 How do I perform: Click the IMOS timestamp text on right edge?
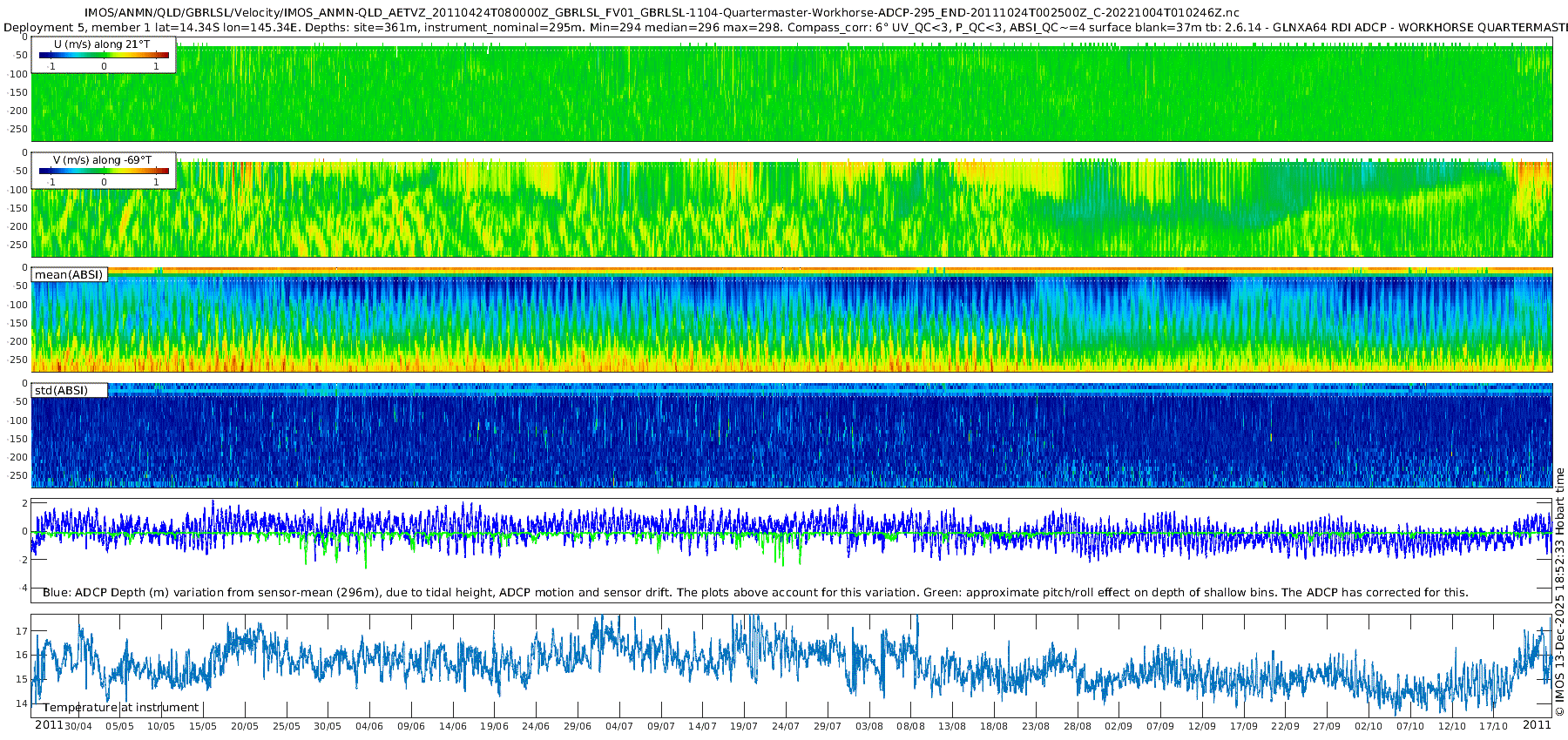1560,592
